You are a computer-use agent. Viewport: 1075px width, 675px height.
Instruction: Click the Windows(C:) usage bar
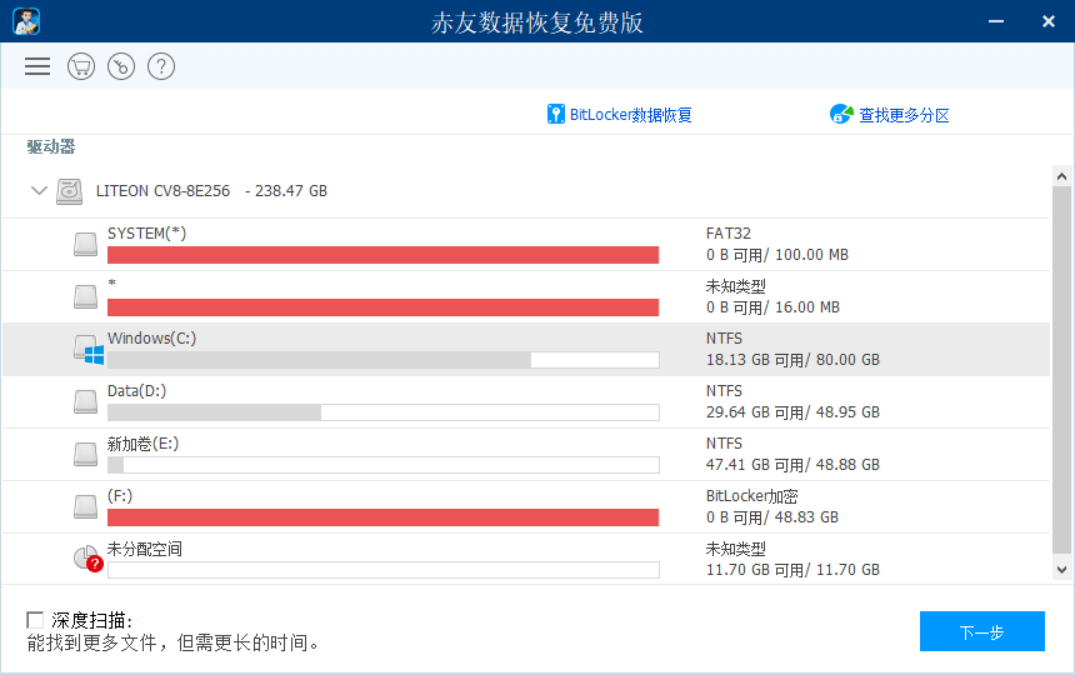pyautogui.click(x=383, y=360)
